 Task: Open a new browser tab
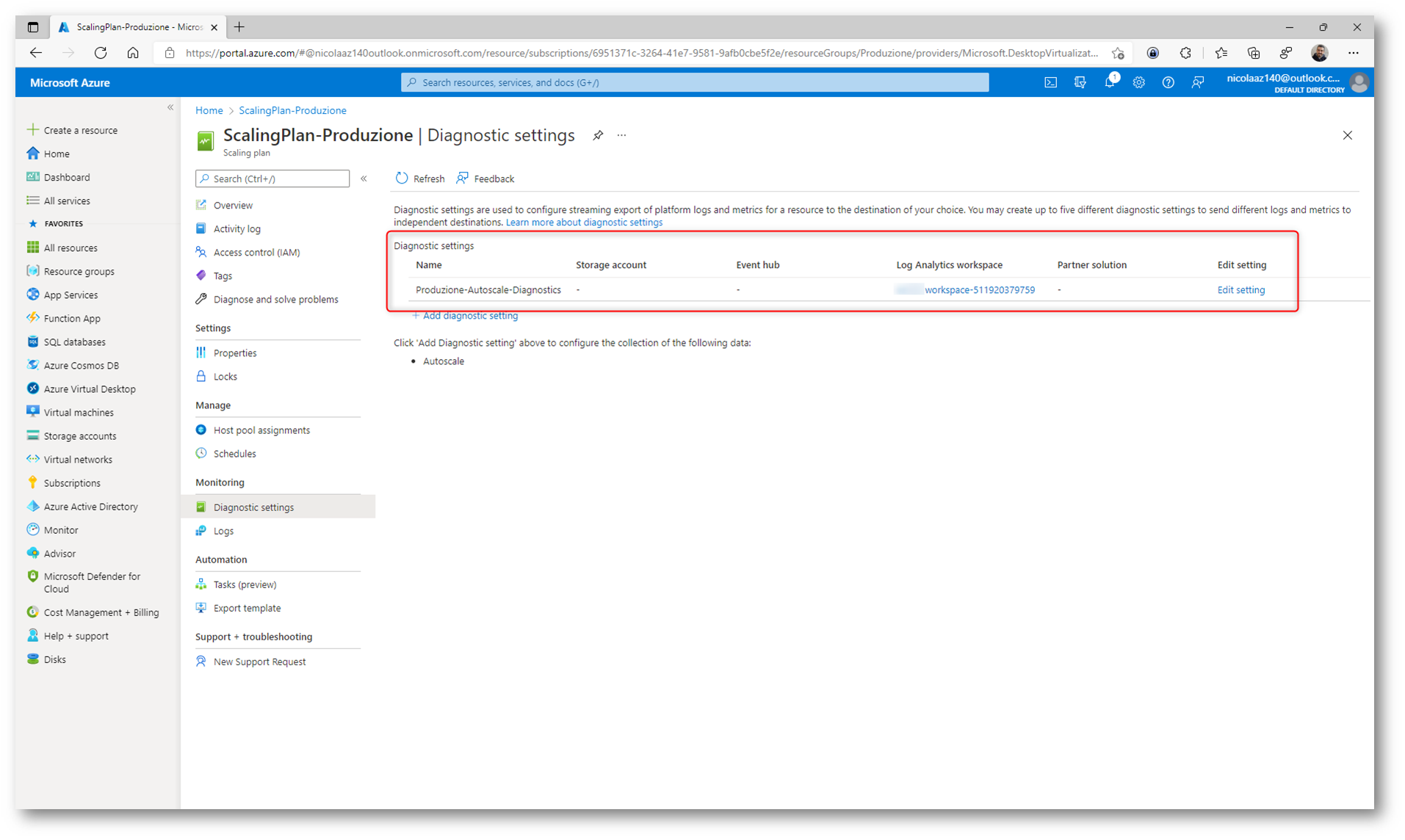(239, 27)
